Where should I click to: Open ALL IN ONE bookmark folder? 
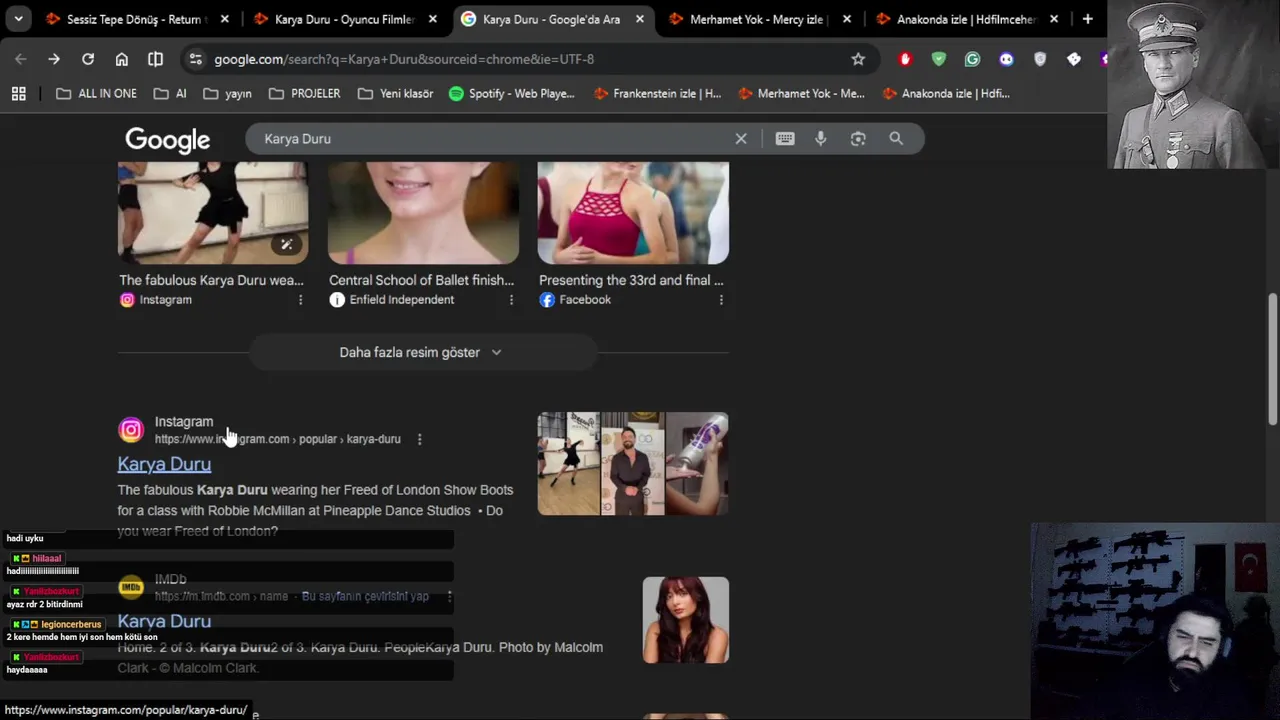pyautogui.click(x=96, y=93)
